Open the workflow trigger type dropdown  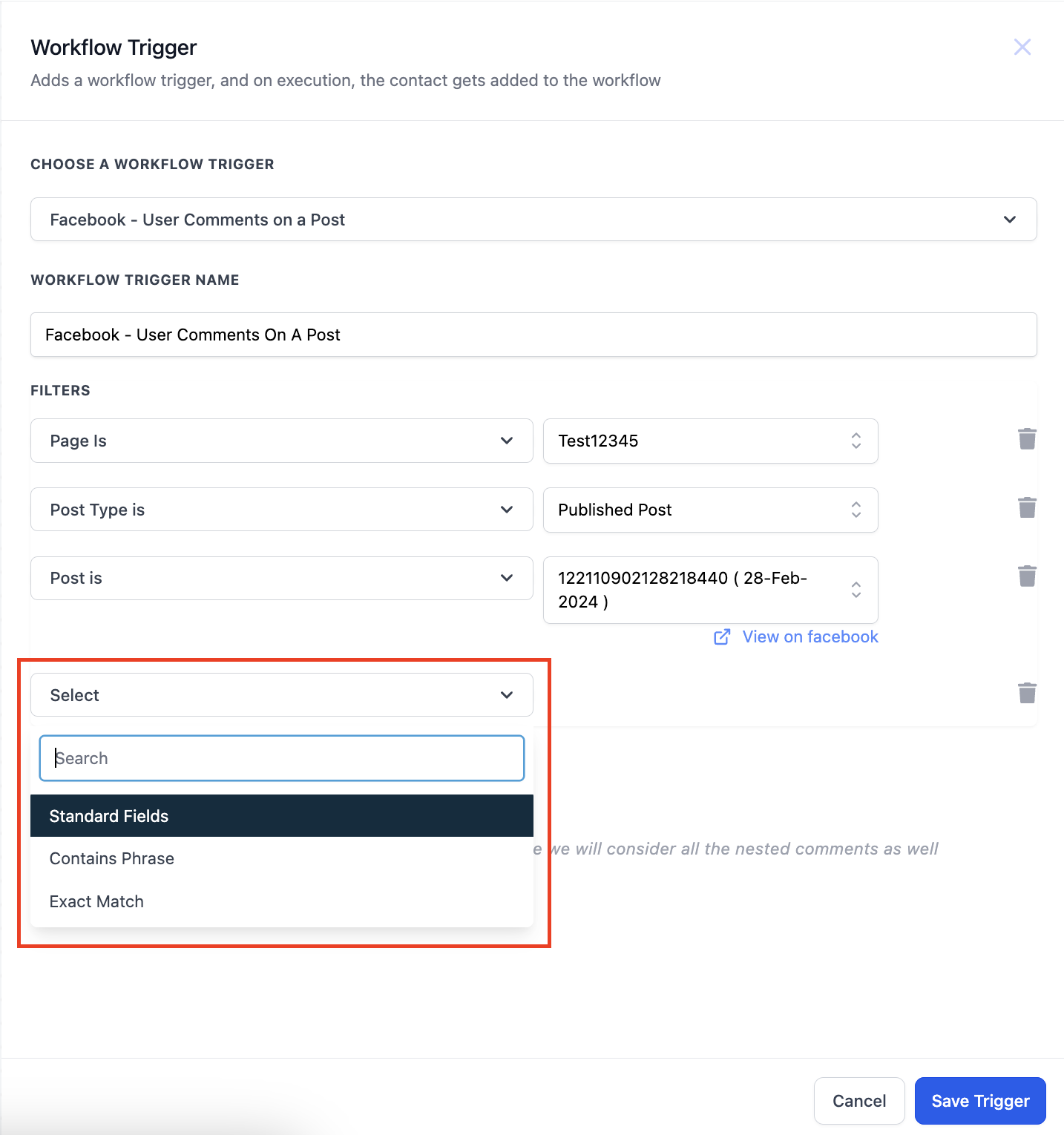pyautogui.click(x=533, y=219)
